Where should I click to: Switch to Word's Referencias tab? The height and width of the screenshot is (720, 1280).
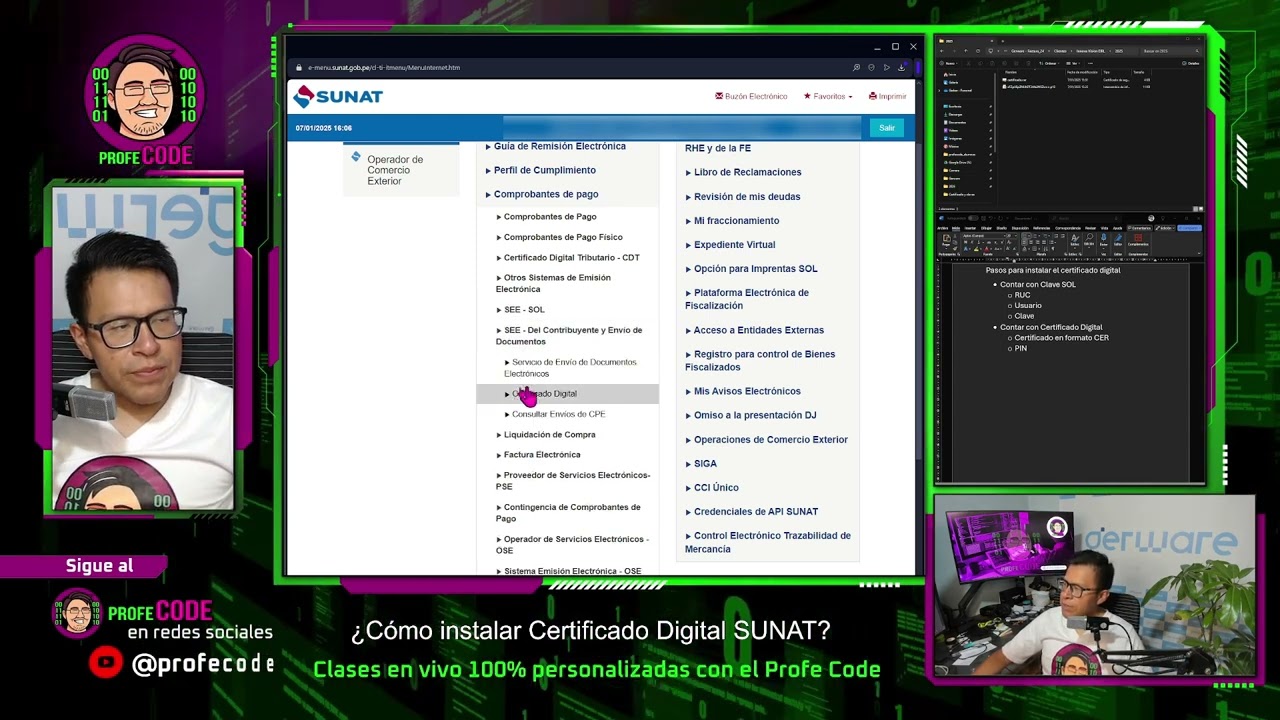click(x=1041, y=228)
